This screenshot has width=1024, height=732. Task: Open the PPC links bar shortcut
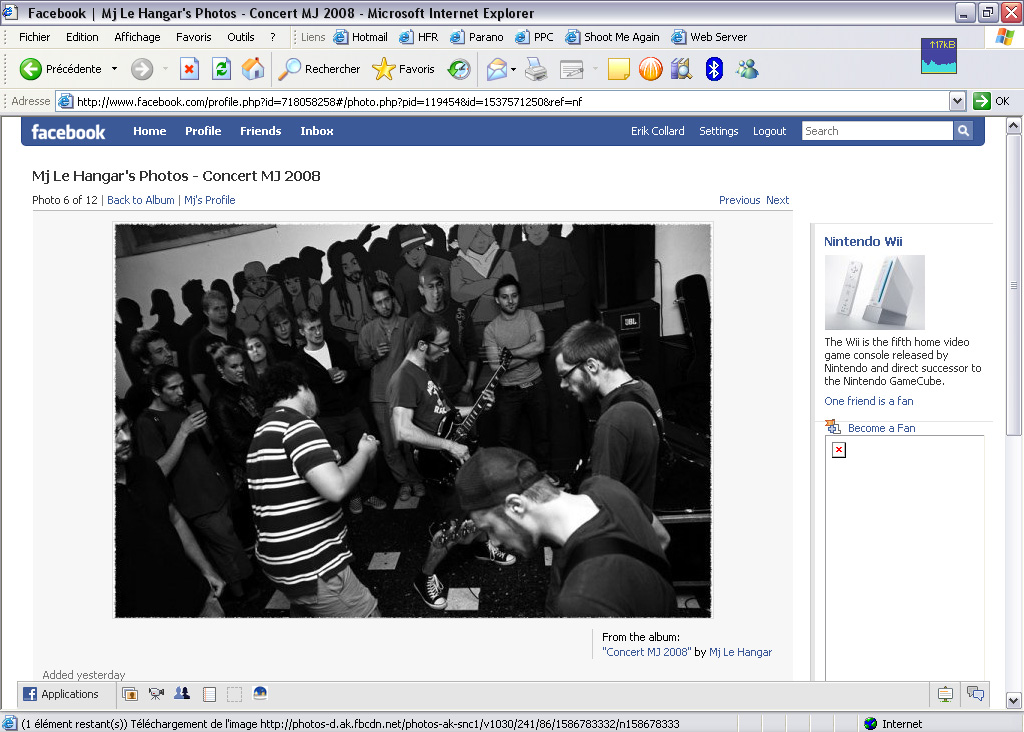534,37
